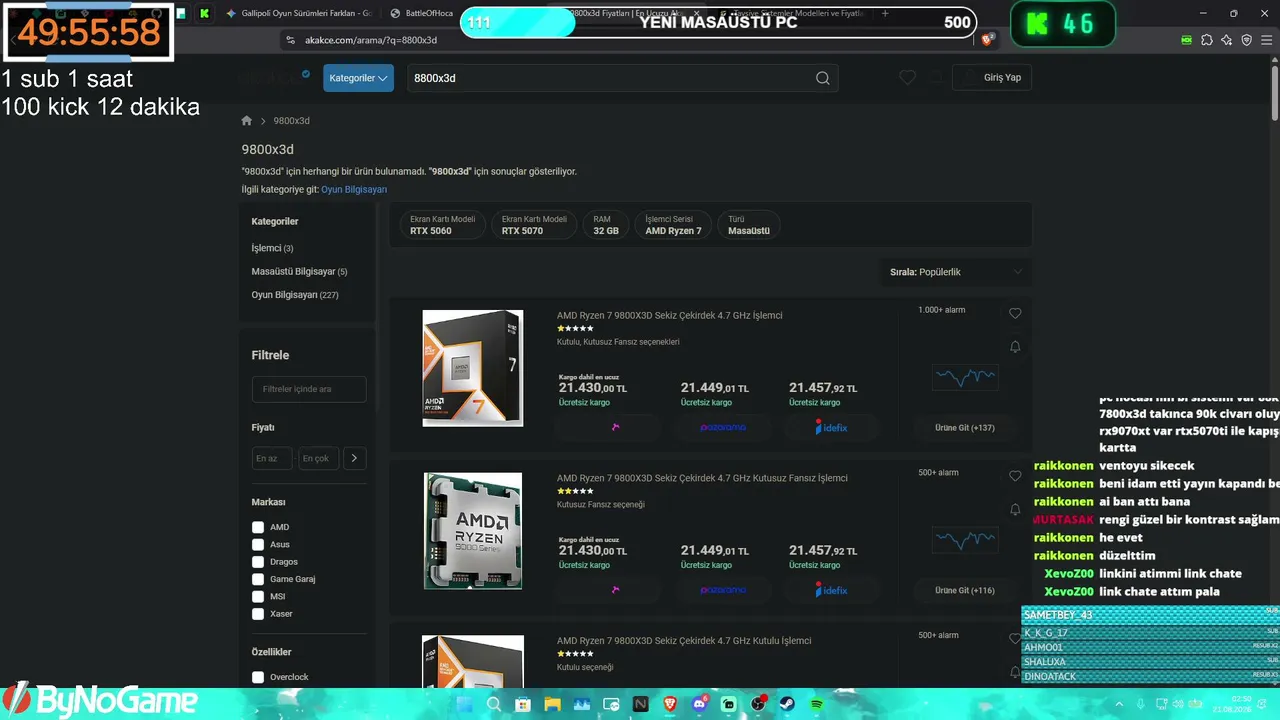1280x720 pixels.
Task: Open Windows Start menu
Action: [466, 704]
